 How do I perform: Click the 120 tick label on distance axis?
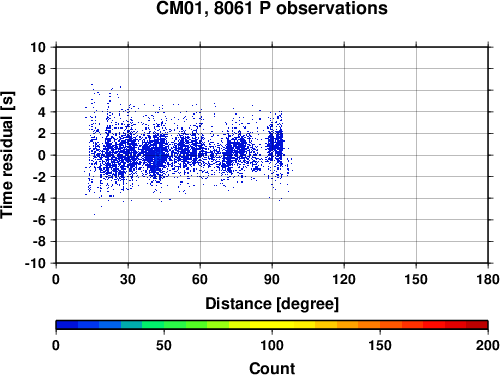click(x=344, y=279)
